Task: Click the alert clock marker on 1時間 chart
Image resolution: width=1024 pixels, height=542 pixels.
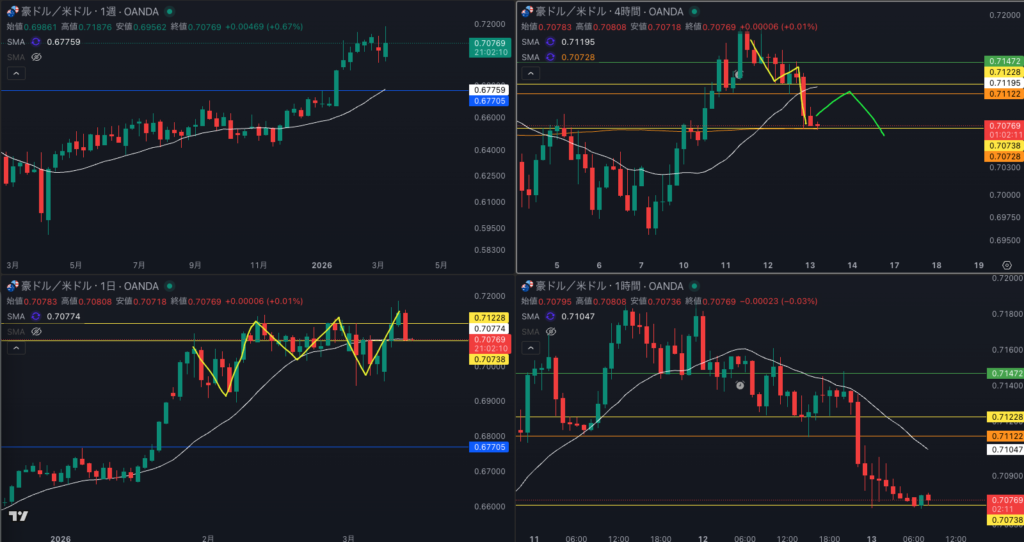Action: [x=740, y=385]
